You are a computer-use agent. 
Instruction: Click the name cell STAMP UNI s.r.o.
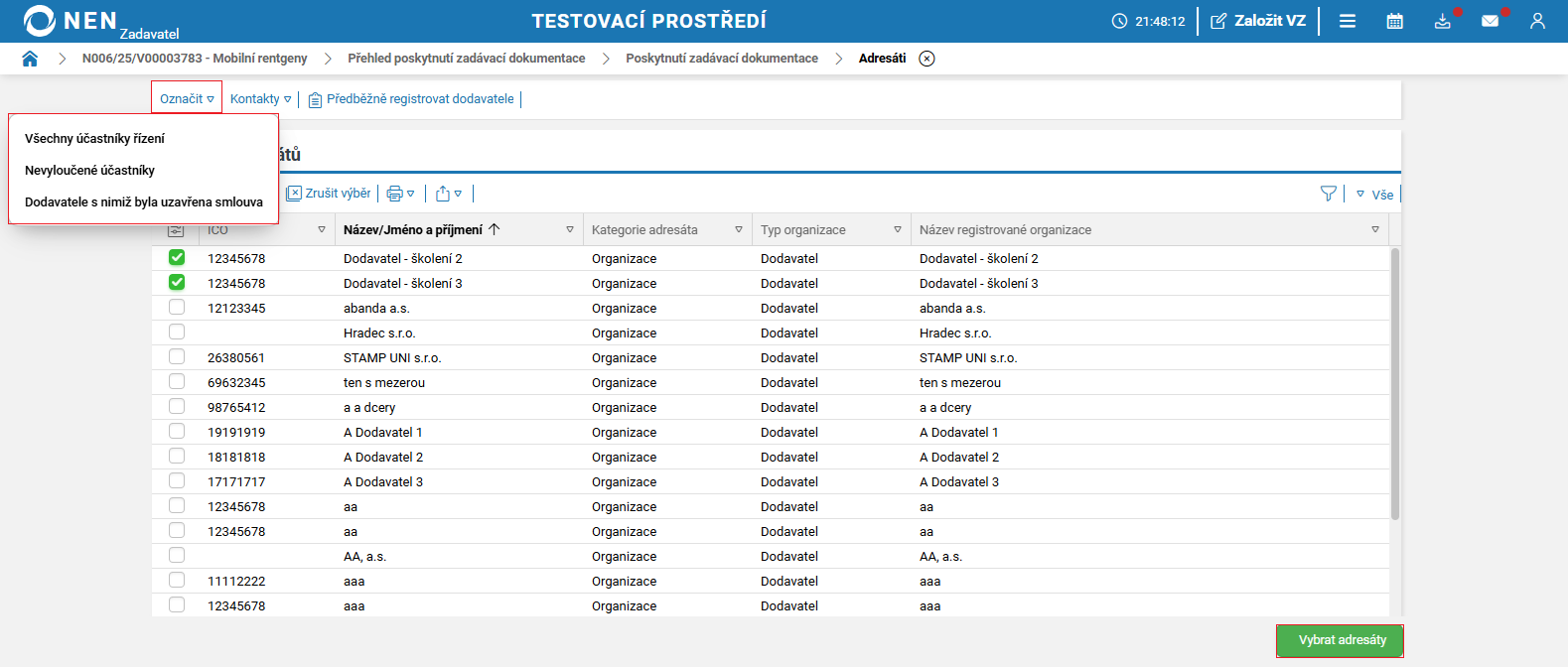[x=392, y=357]
